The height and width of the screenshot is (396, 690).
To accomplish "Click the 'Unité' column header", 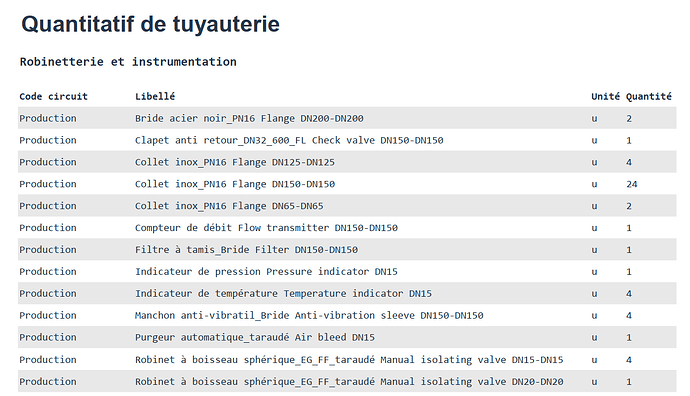I will [605, 96].
